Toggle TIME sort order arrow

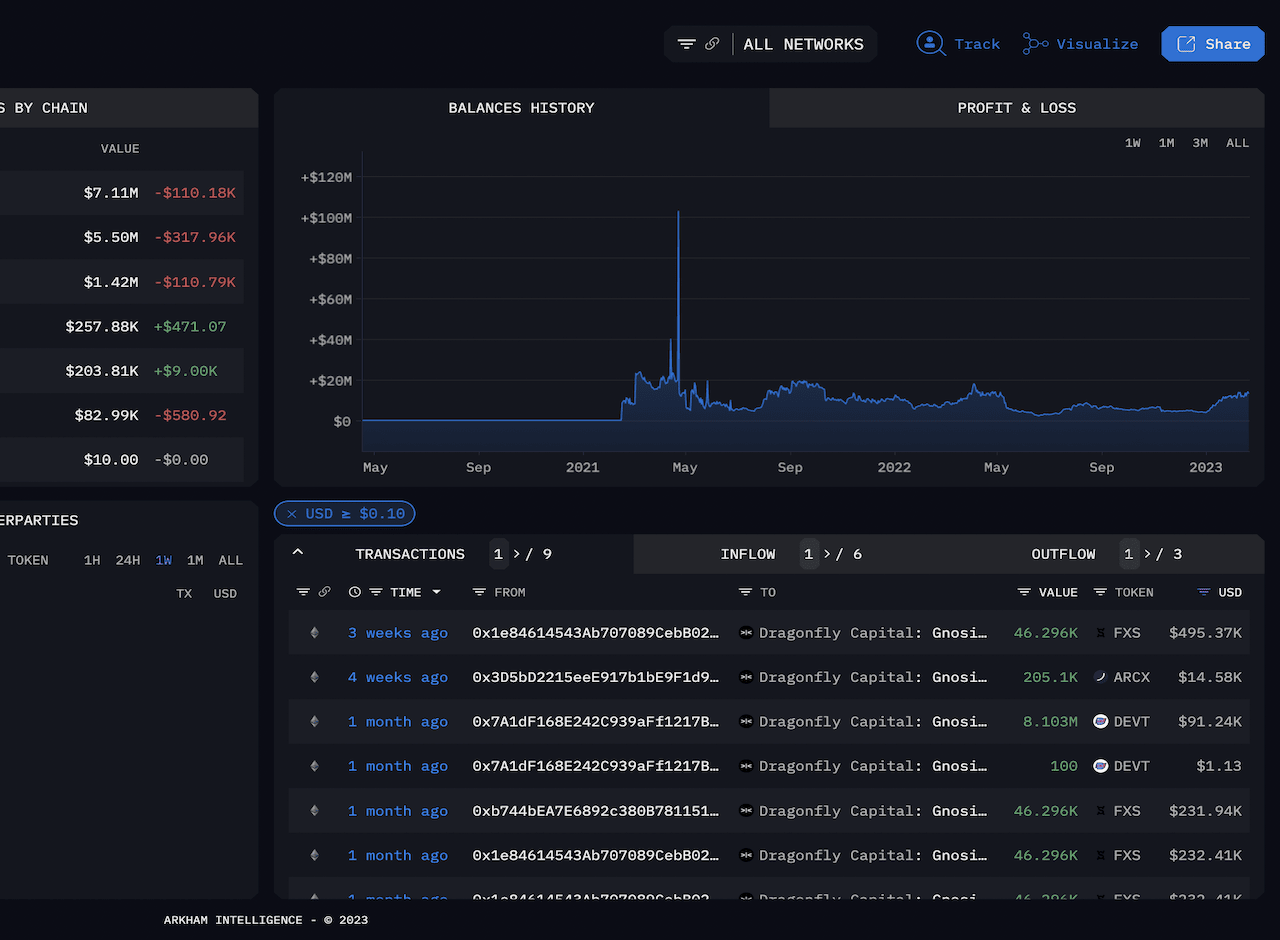437,592
